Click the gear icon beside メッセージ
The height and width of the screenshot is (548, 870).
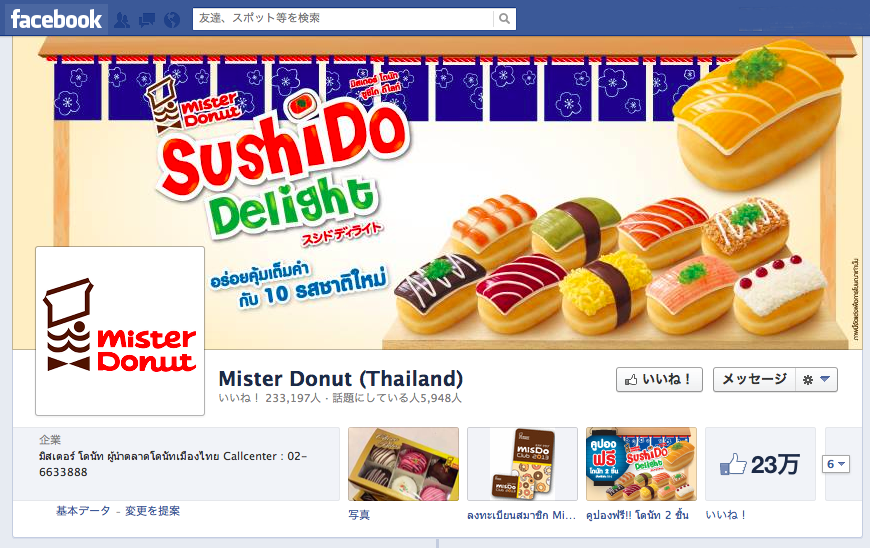808,380
